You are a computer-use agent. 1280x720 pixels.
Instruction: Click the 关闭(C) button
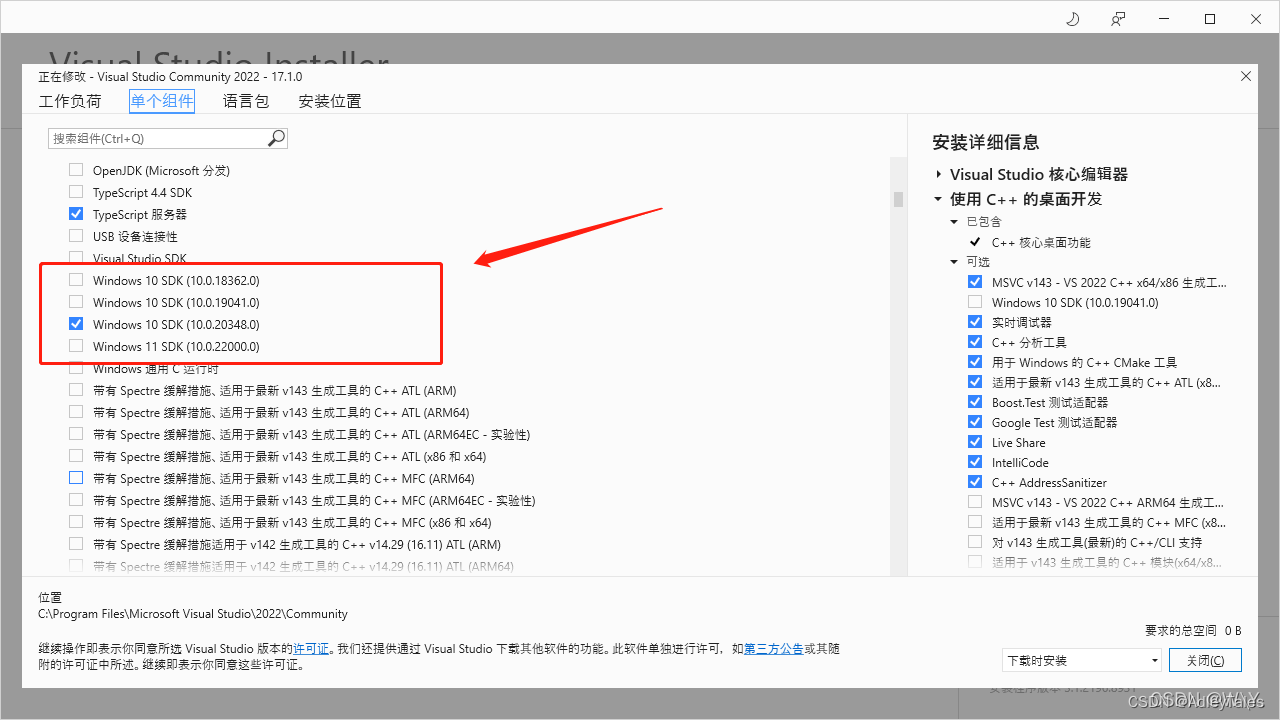1205,660
